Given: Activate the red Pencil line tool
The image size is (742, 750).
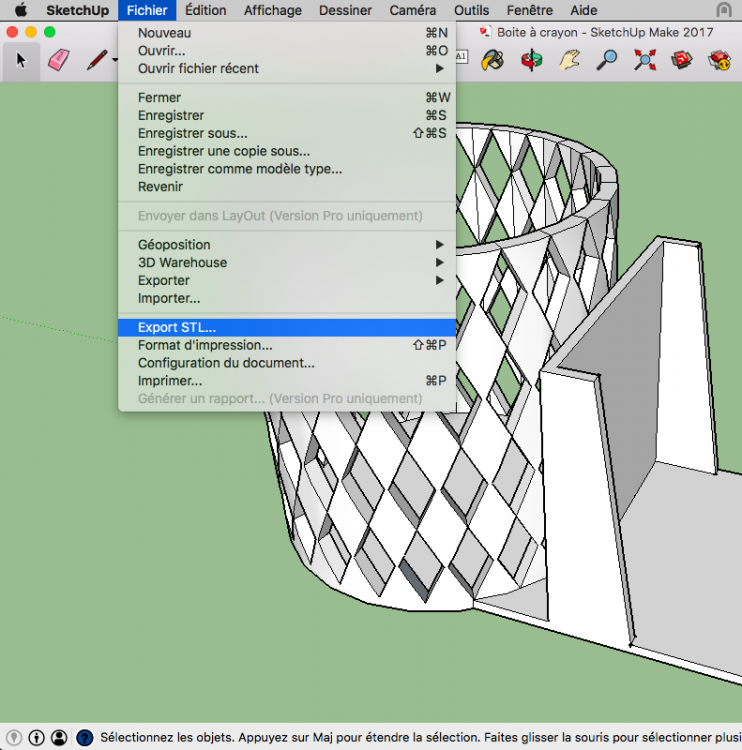Looking at the screenshot, I should [x=97, y=60].
